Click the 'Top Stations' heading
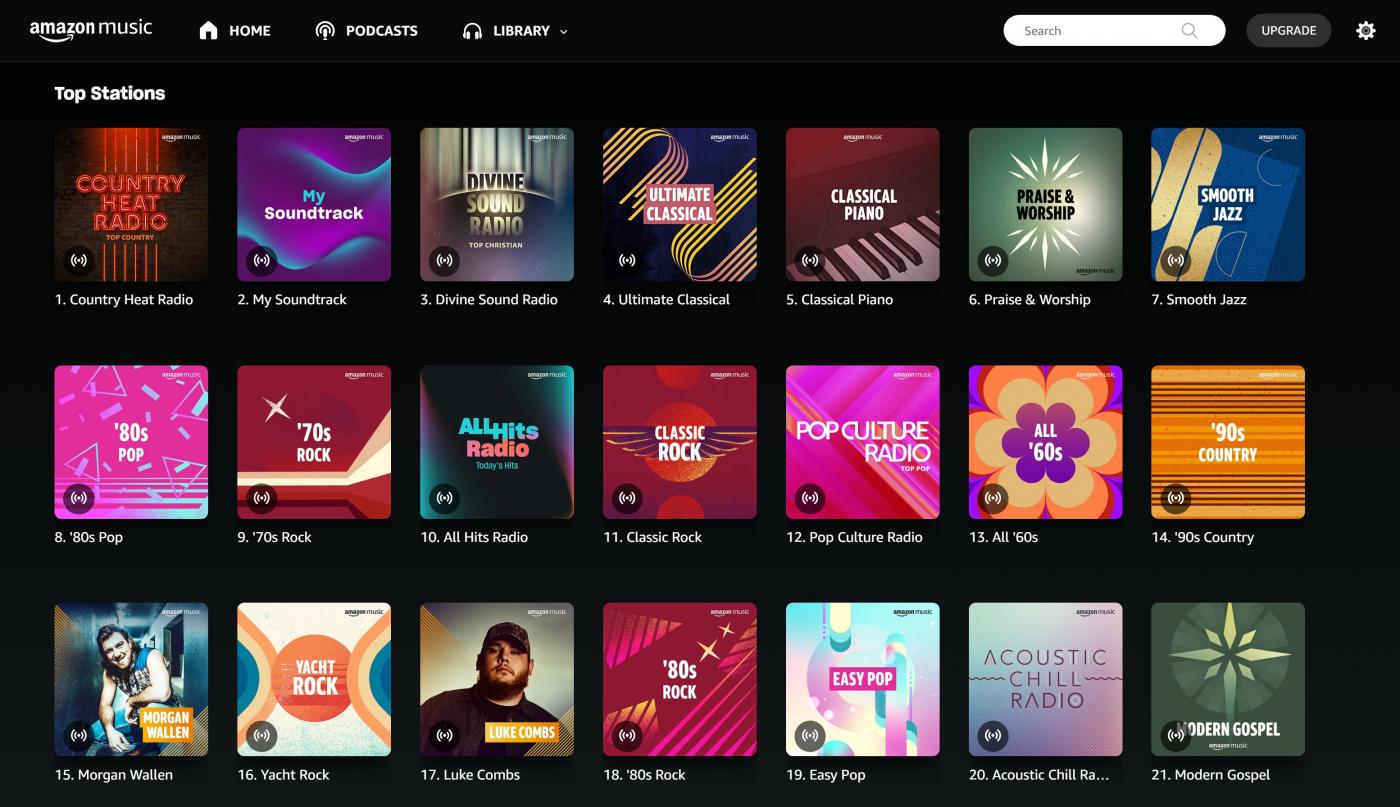The image size is (1400, 807). (x=110, y=93)
